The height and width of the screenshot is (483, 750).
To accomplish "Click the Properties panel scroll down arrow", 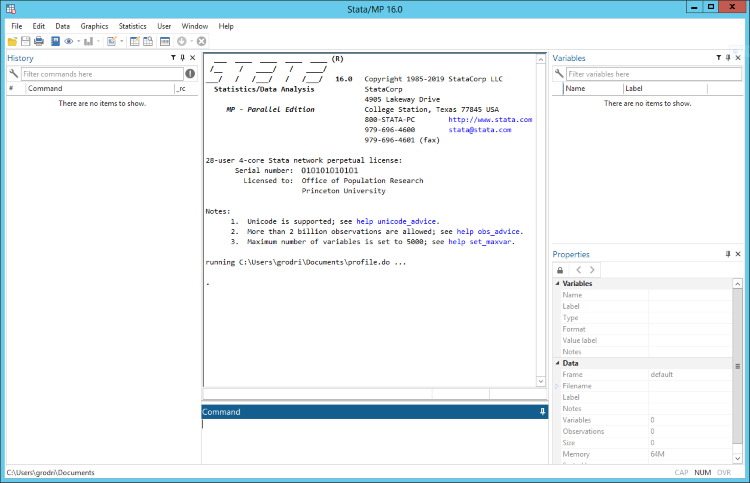I will coord(738,458).
